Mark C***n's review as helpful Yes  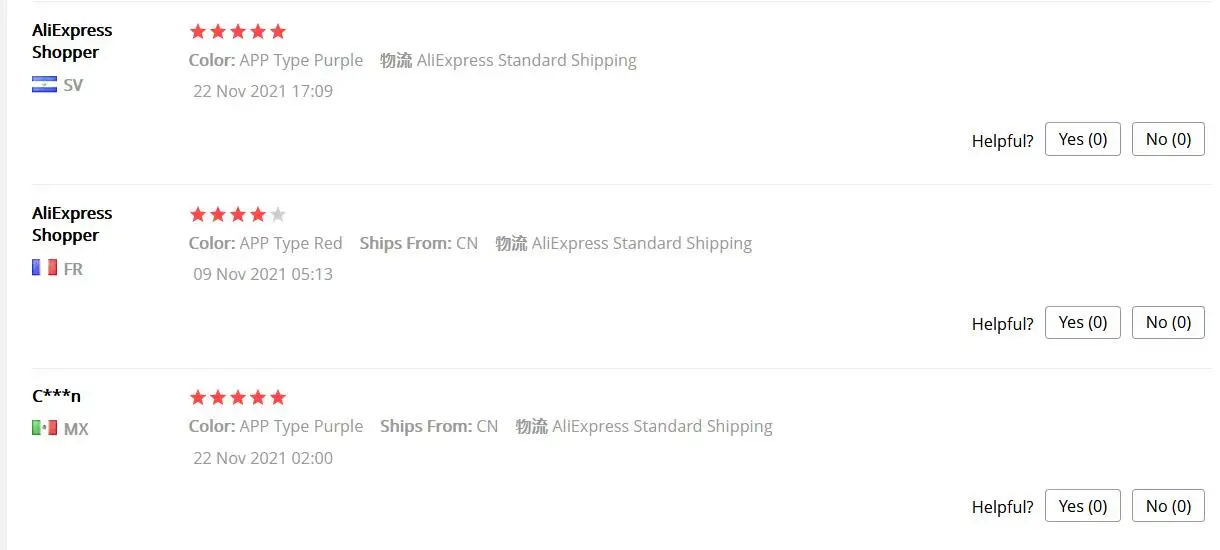click(x=1083, y=506)
